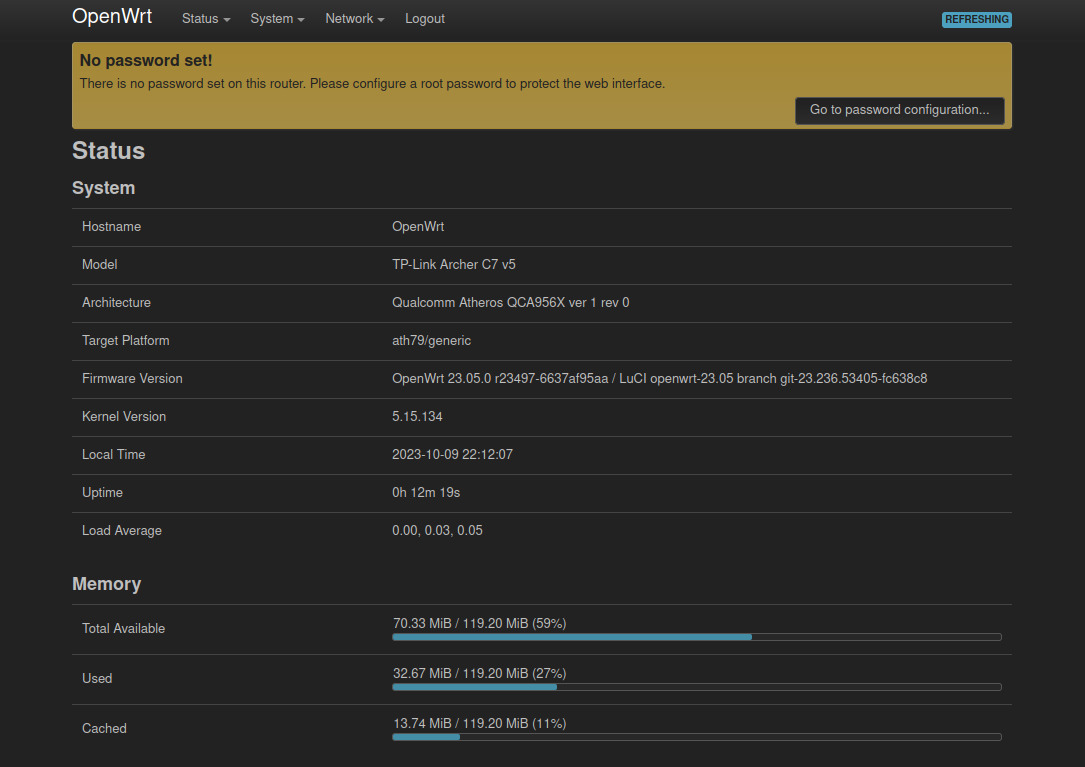Click the No password set! warning heading
Viewport: 1085px width, 767px height.
(146, 61)
